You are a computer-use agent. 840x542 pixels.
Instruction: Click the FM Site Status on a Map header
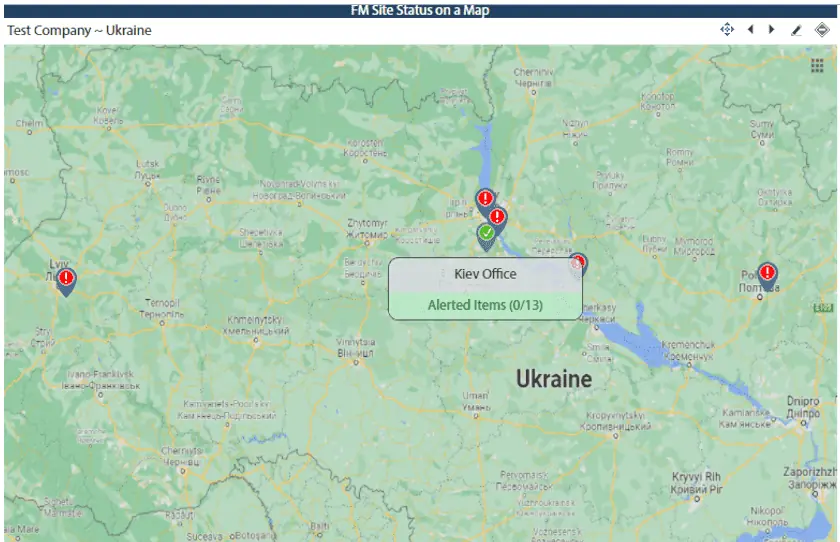tap(420, 10)
